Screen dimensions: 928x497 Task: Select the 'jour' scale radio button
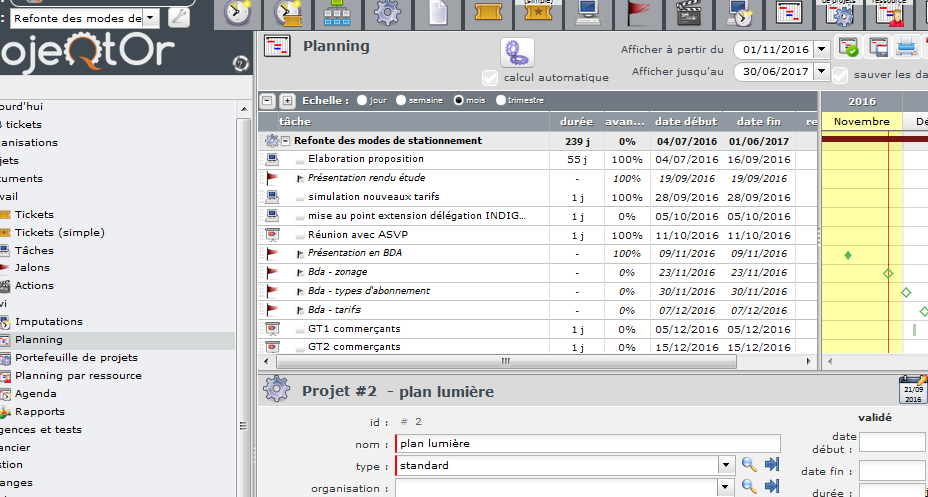[362, 100]
